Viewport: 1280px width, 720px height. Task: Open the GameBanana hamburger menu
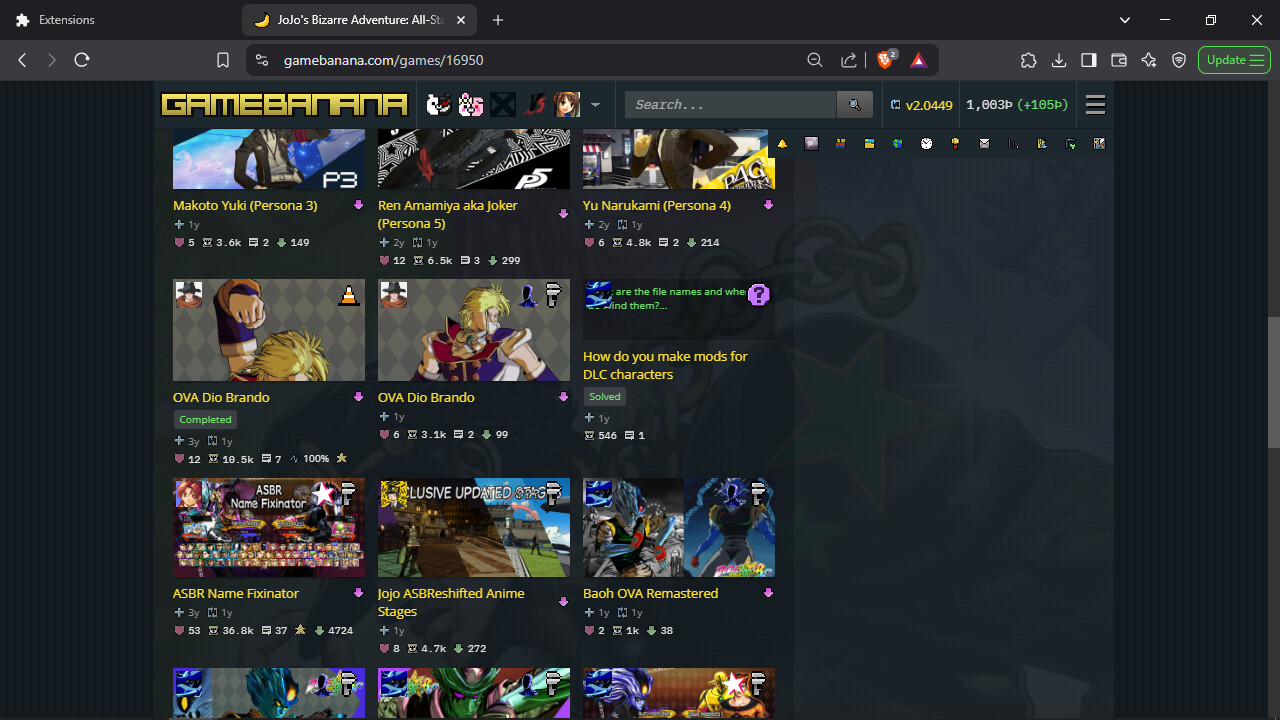[1095, 105]
